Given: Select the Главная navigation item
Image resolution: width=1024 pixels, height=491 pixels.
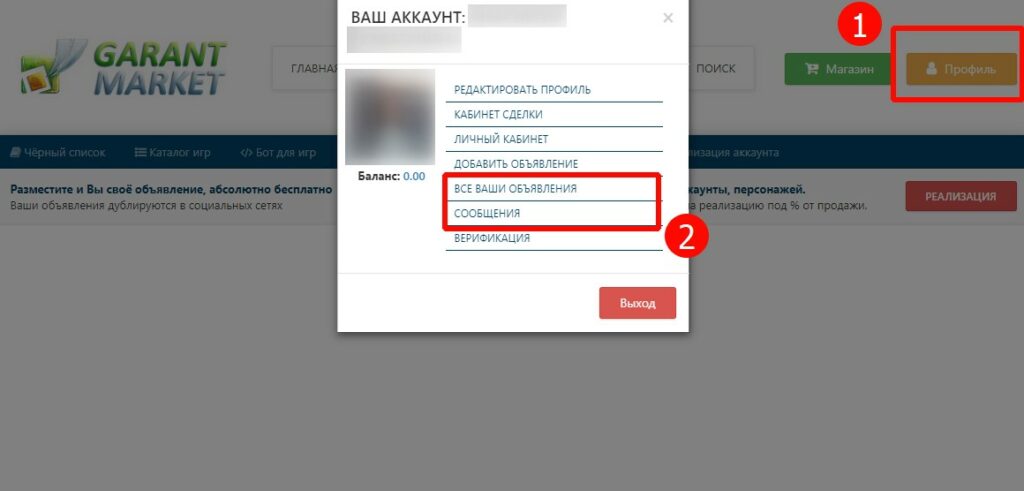Looking at the screenshot, I should pyautogui.click(x=311, y=69).
